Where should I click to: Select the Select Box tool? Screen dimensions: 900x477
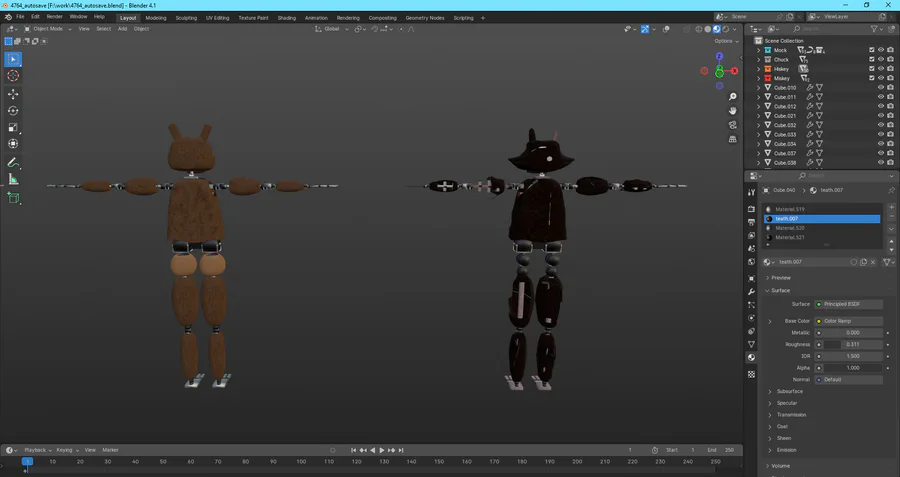point(13,59)
